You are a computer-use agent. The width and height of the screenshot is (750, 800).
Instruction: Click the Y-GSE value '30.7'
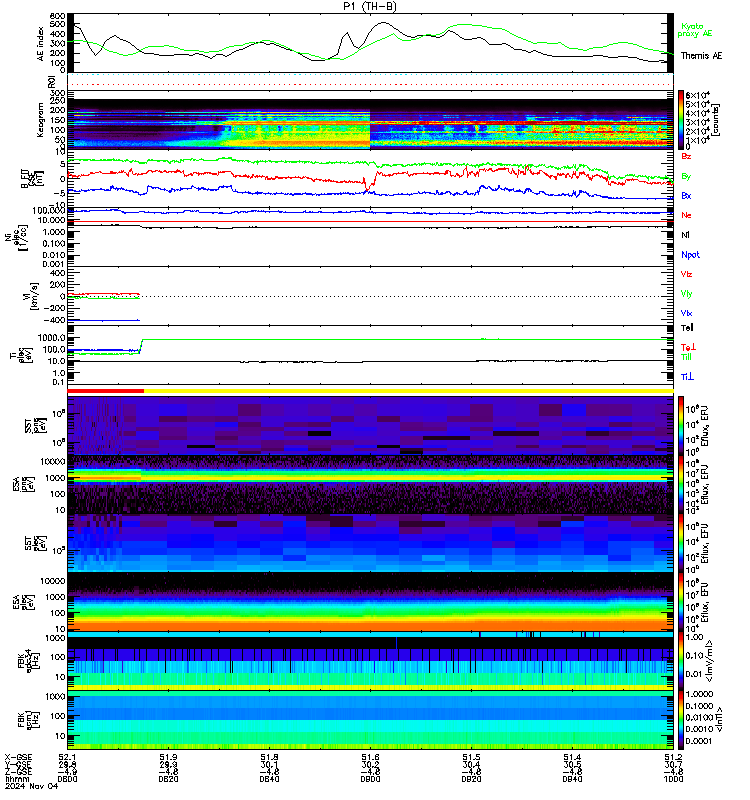tap(673, 765)
